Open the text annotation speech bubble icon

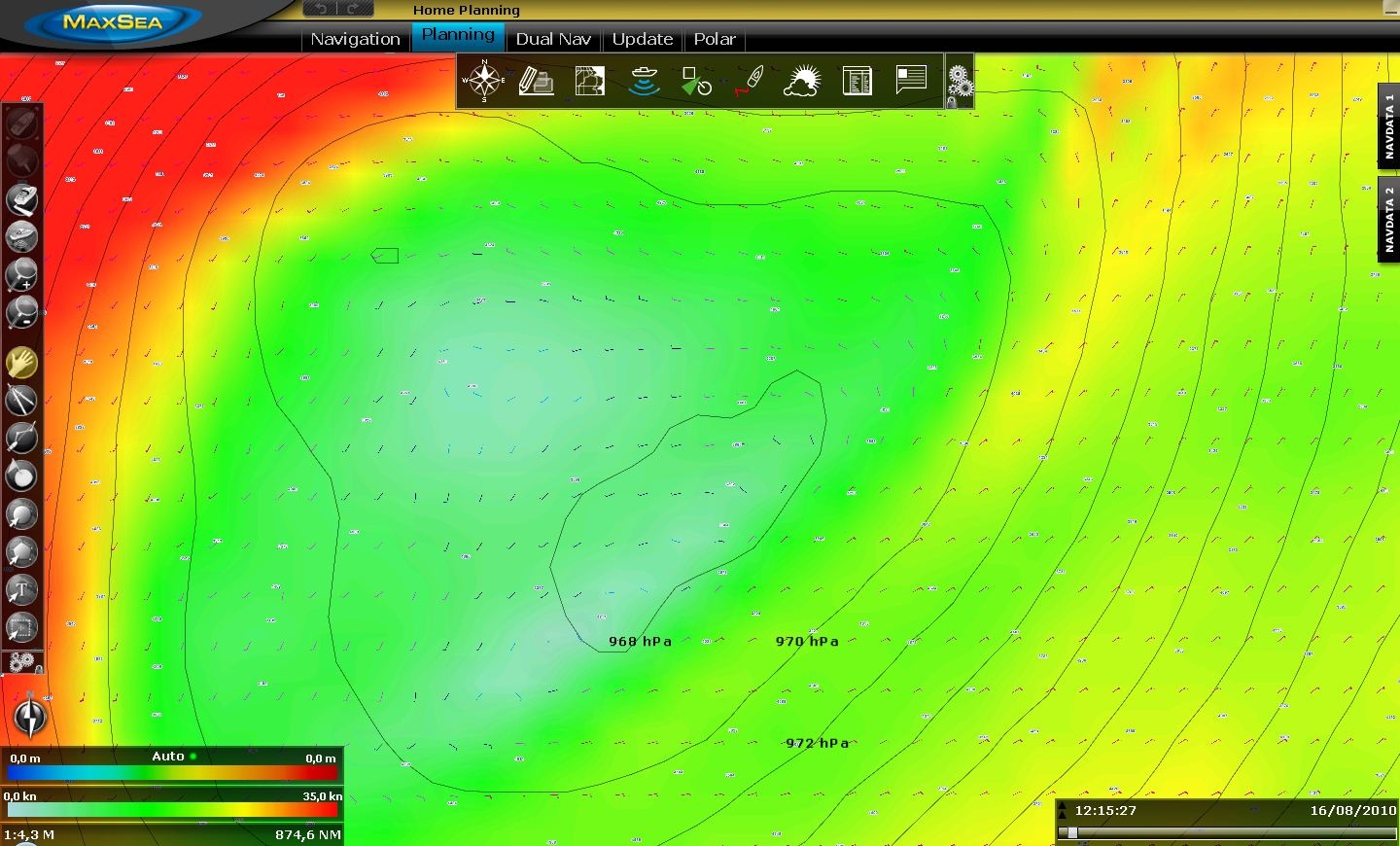pyautogui.click(x=911, y=80)
